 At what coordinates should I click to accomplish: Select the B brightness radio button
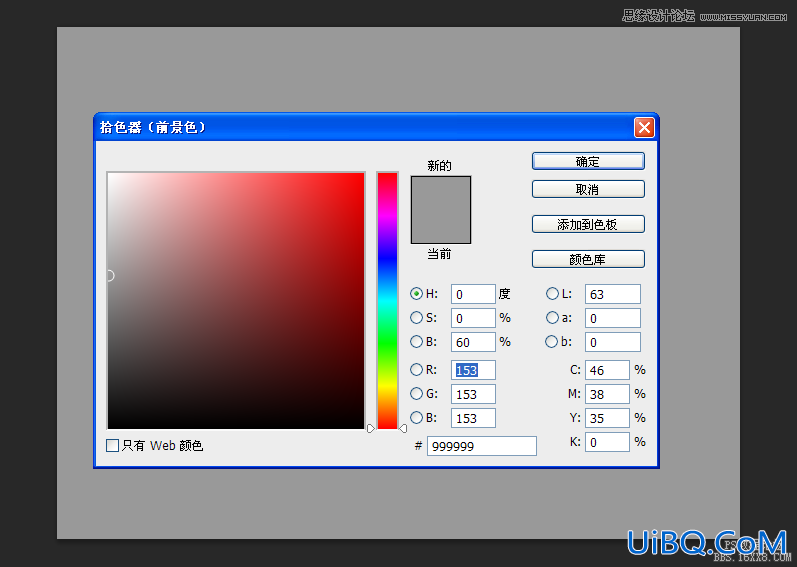coord(416,341)
